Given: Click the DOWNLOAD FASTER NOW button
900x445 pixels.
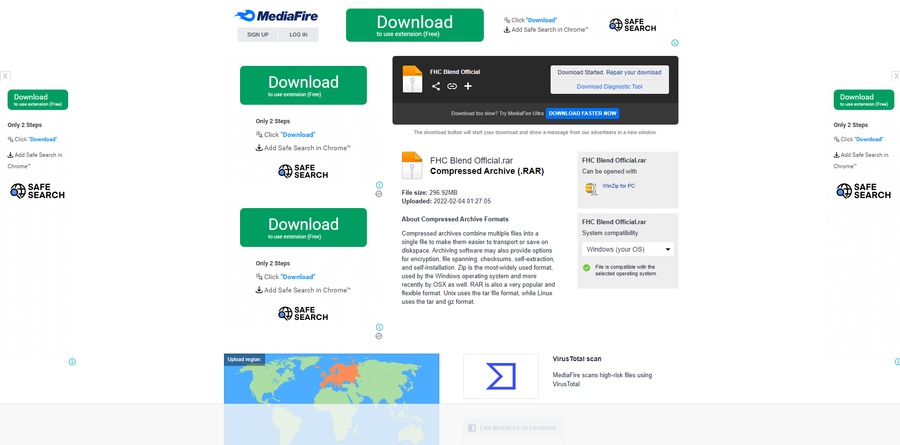Looking at the screenshot, I should 583,114.
